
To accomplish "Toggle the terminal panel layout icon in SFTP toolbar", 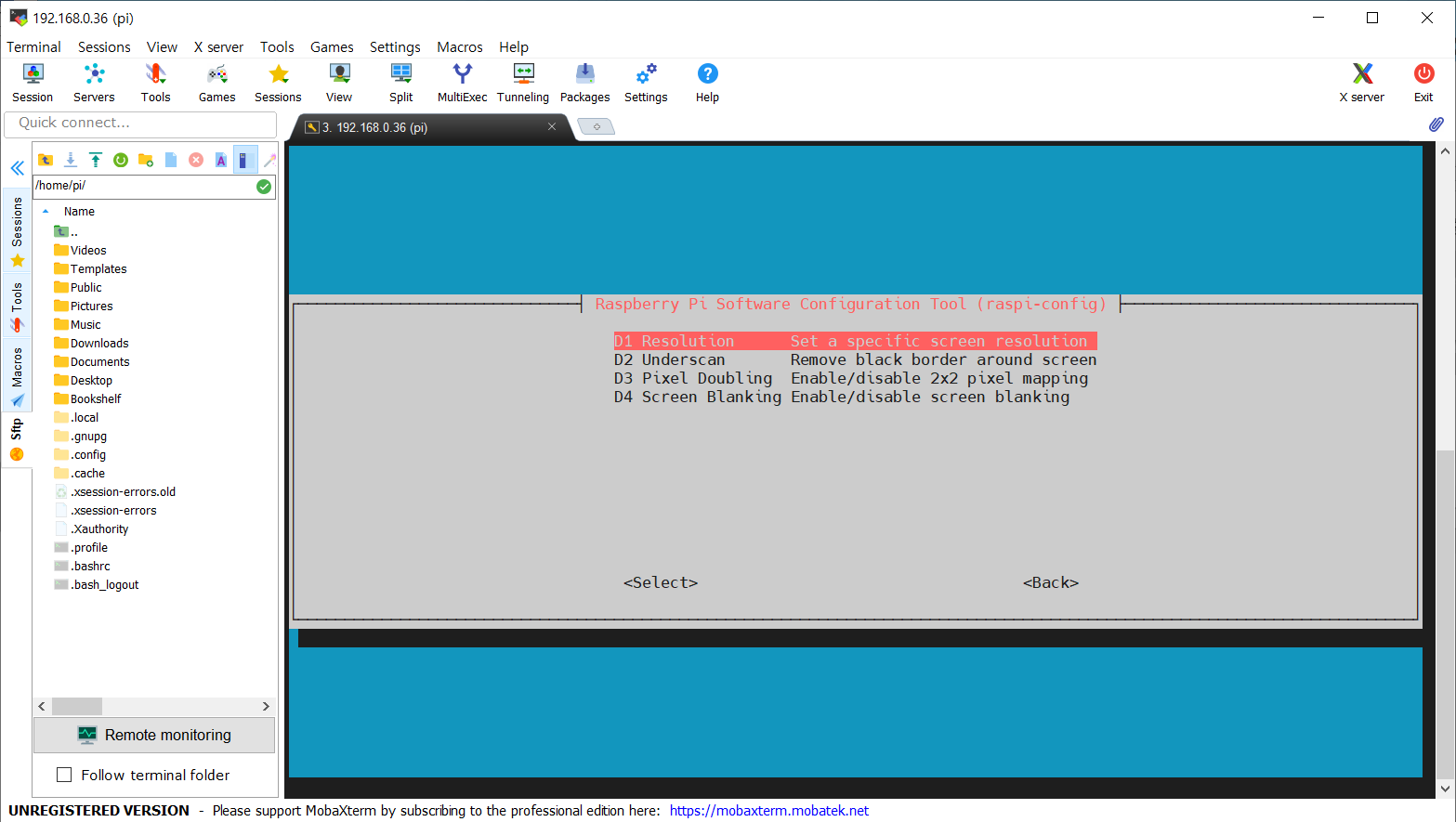I will point(244,160).
